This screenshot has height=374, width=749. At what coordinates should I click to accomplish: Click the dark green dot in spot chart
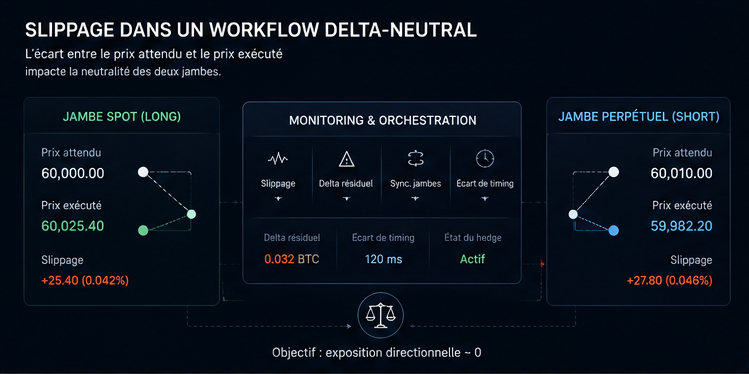coord(142,231)
